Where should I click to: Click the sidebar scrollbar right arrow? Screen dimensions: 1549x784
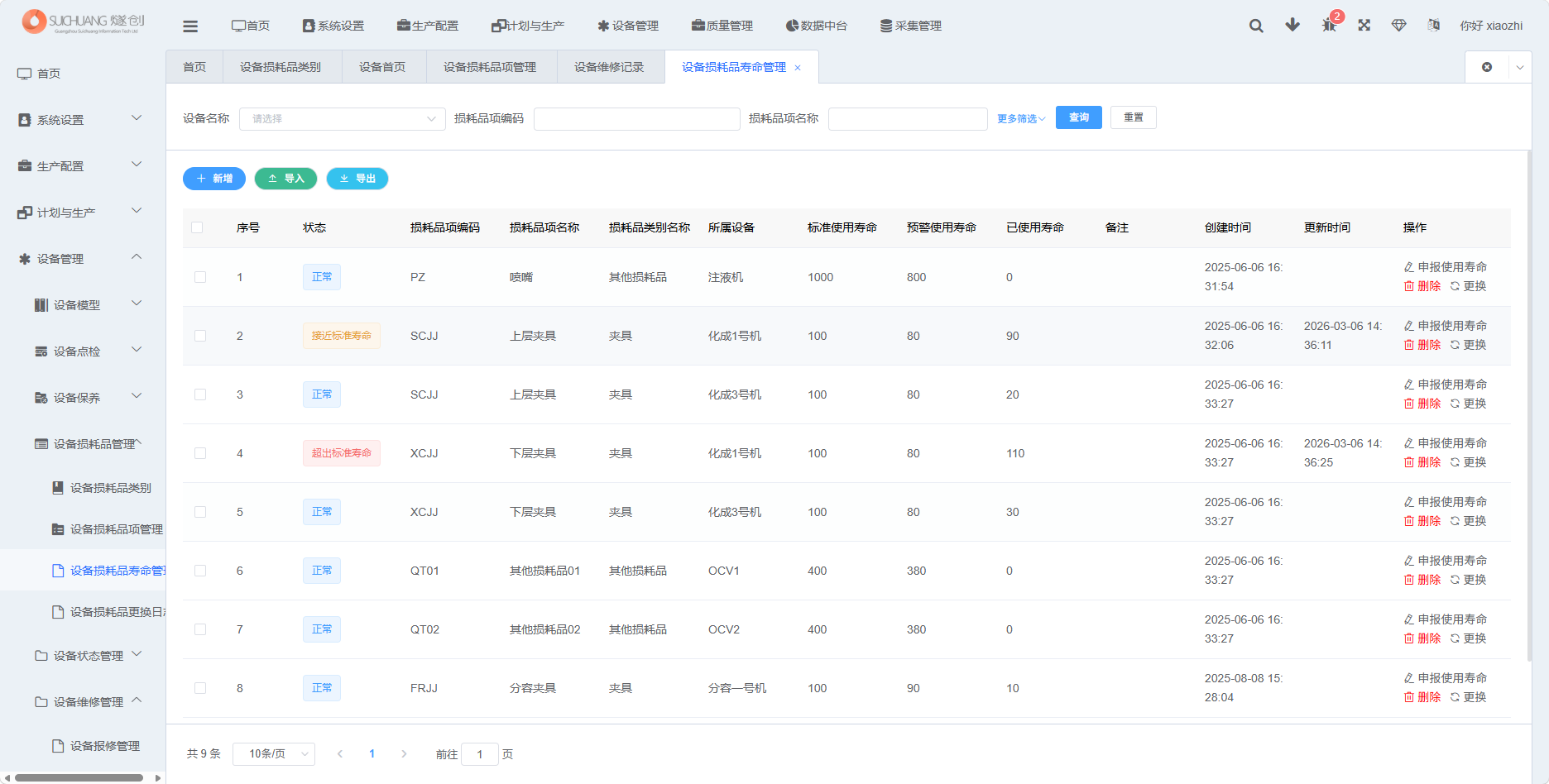click(x=158, y=777)
